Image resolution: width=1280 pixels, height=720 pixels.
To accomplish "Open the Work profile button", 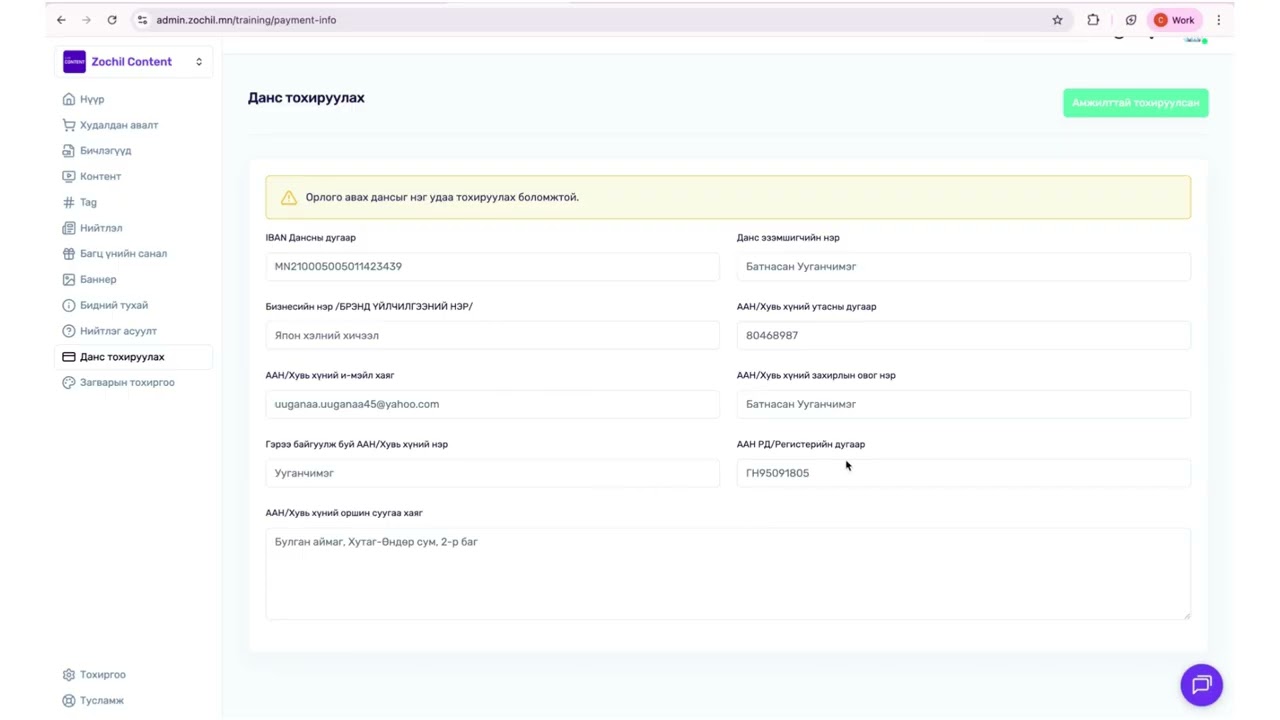I will (1175, 20).
